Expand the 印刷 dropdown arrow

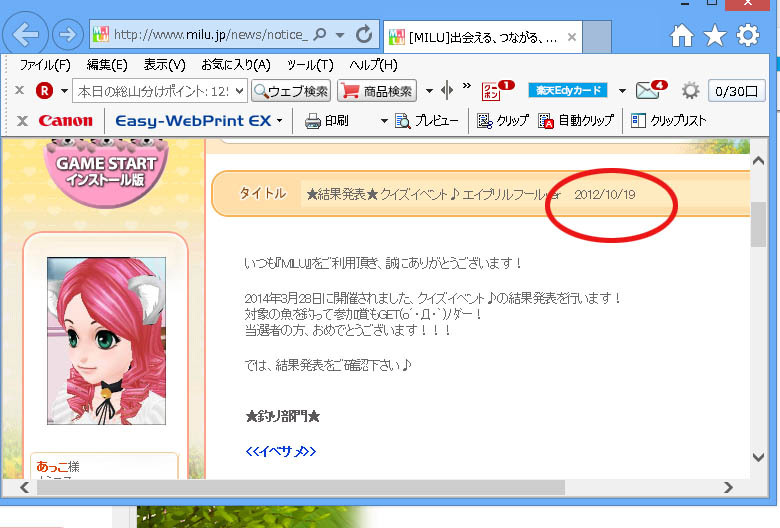pos(383,121)
